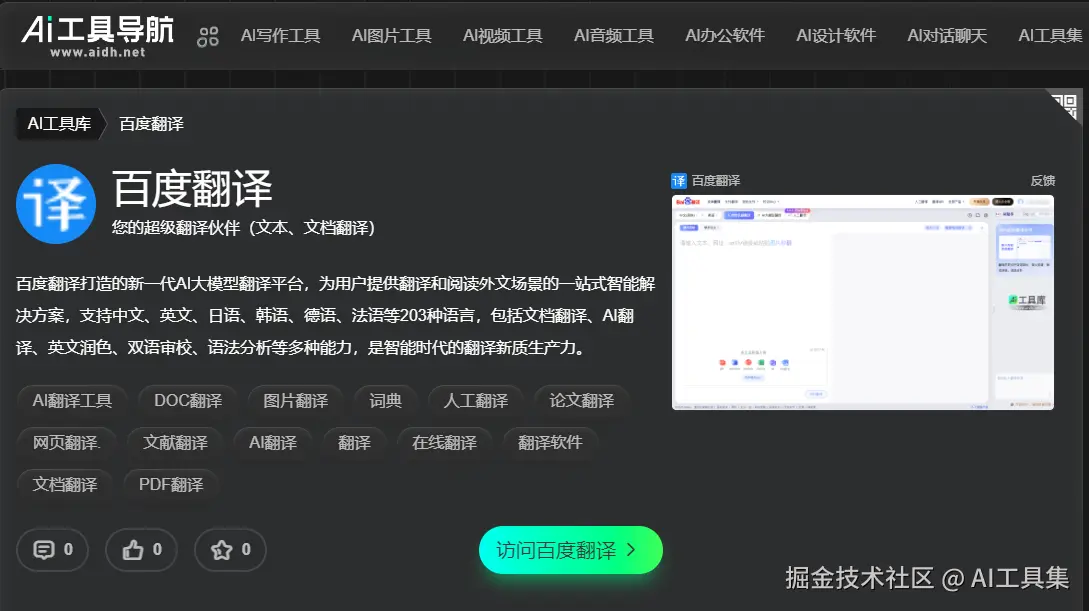Favorite the tool with star icon
The height and width of the screenshot is (611, 1089).
[231, 550]
